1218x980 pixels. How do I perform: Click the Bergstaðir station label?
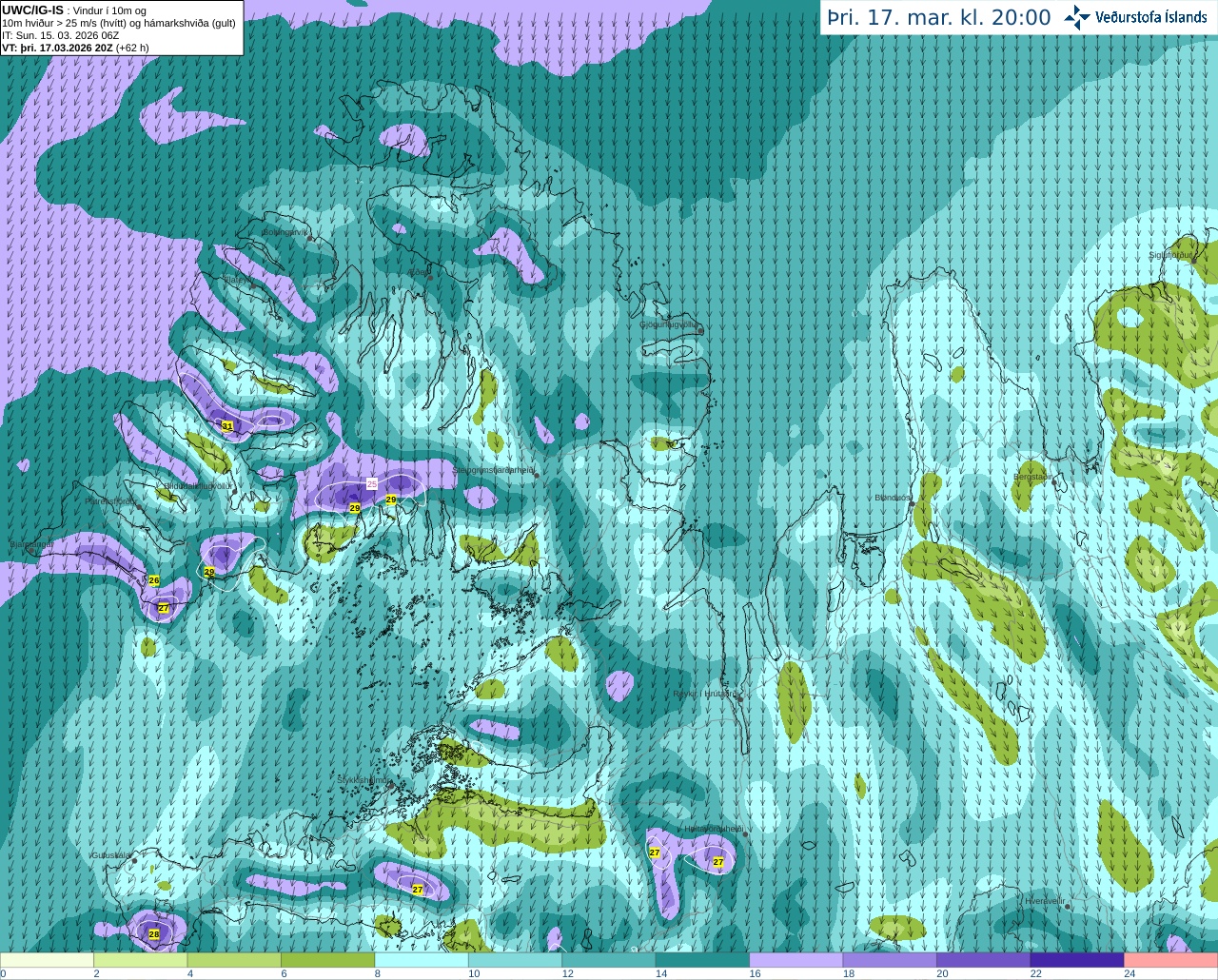tap(1033, 476)
